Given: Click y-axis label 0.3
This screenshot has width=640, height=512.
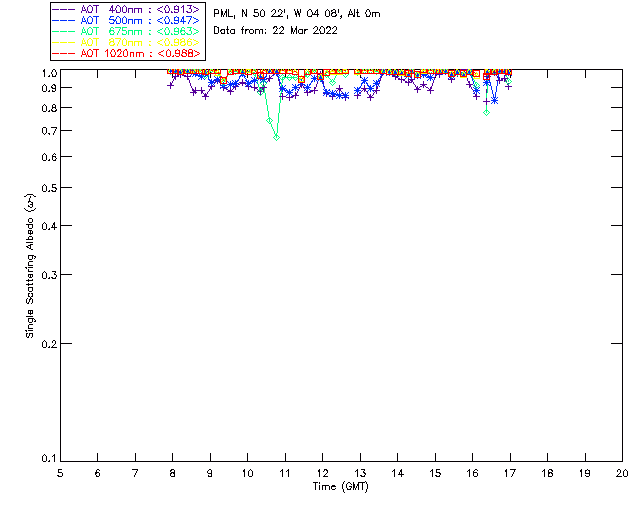Looking at the screenshot, I should tap(48, 275).
